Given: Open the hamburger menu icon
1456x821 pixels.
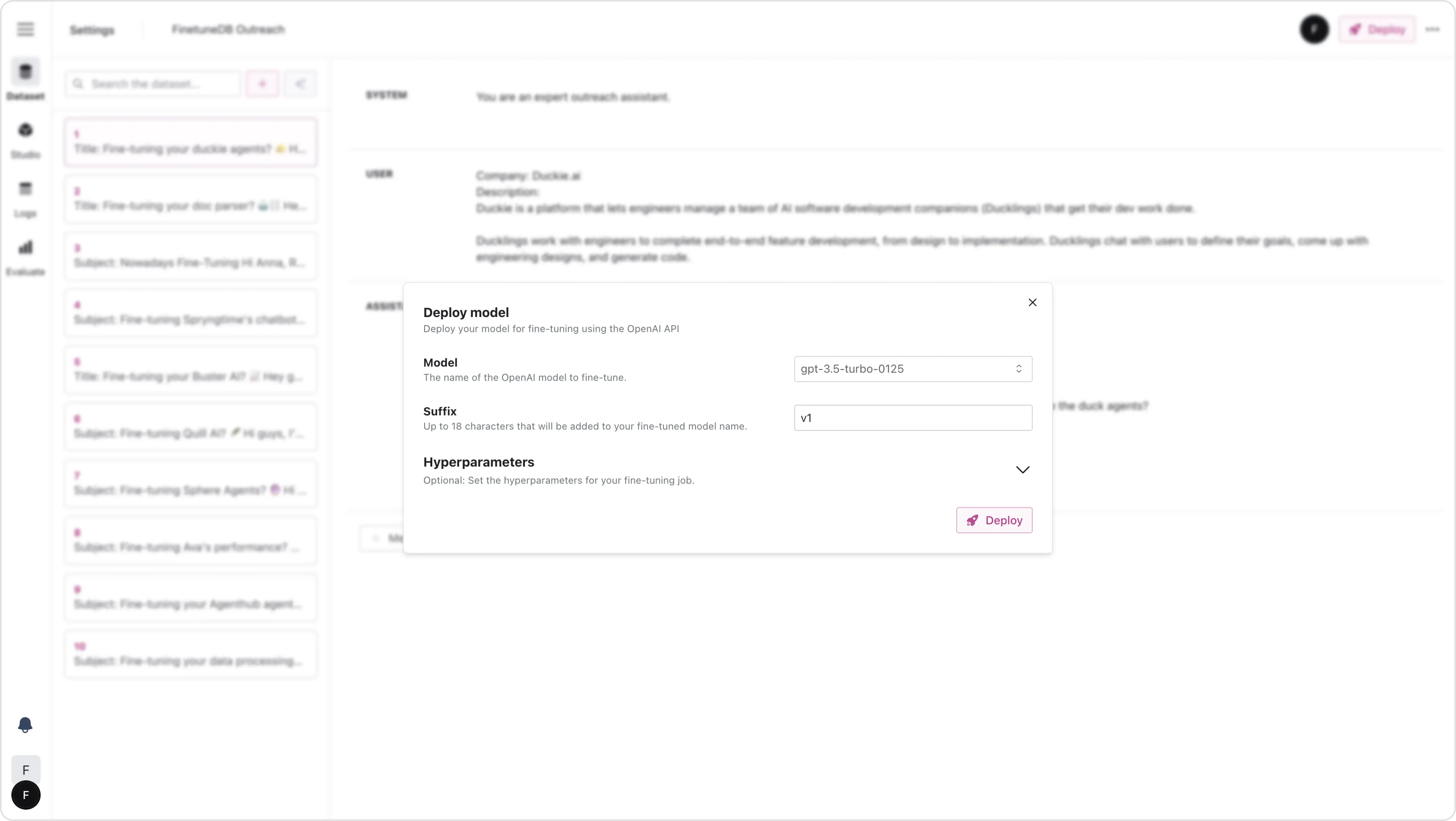Looking at the screenshot, I should tap(25, 29).
